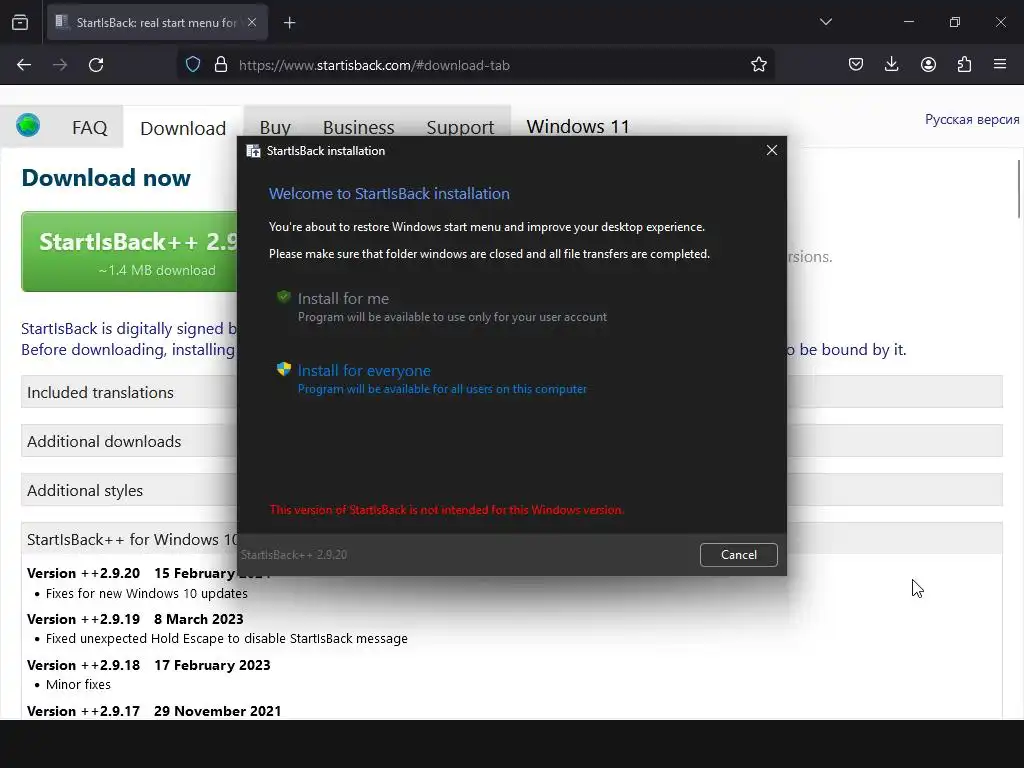1024x768 pixels.
Task: Switch to the Support tab
Action: click(x=460, y=127)
